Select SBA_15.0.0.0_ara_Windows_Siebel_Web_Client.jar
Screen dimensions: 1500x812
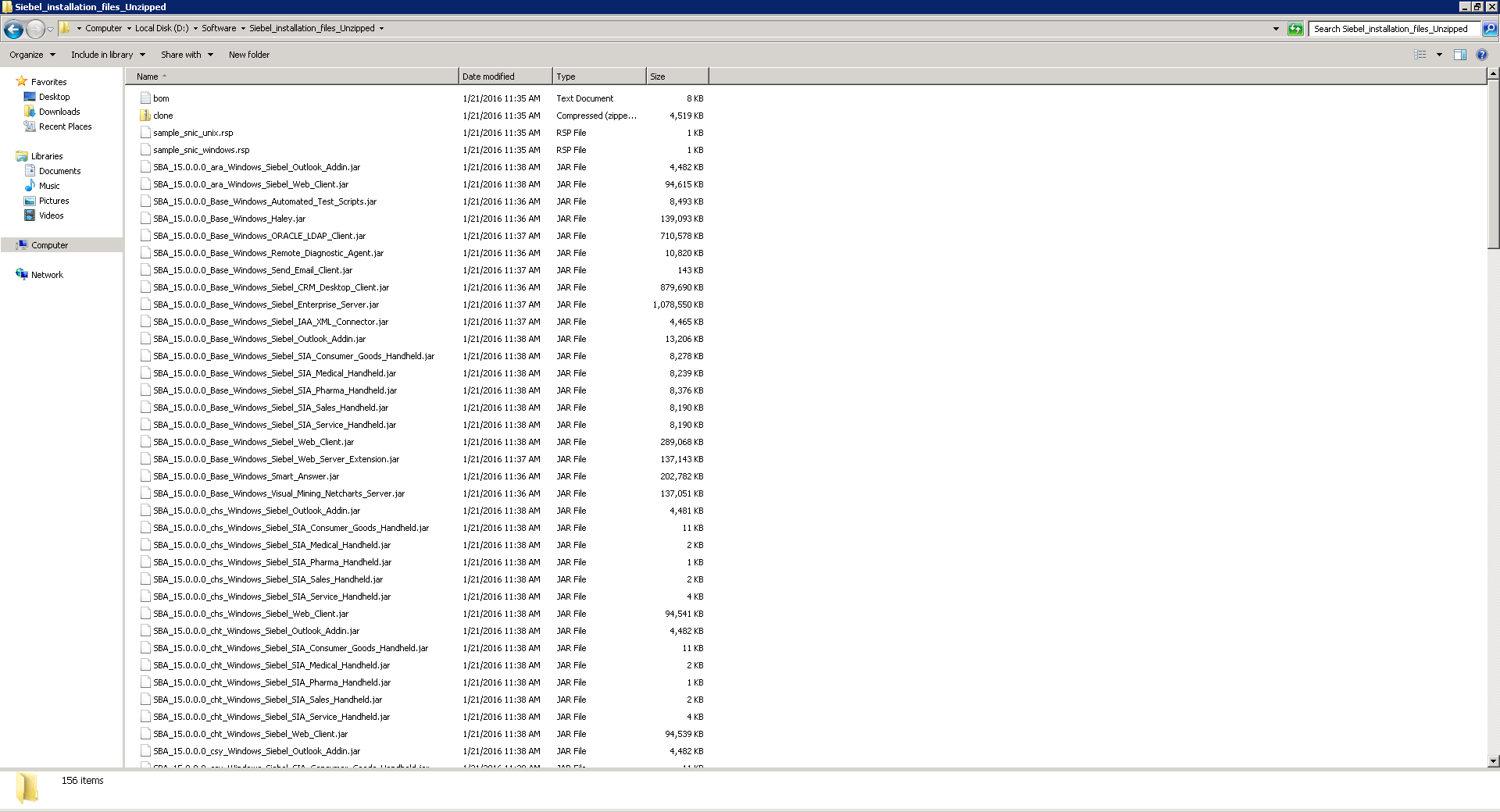251,184
